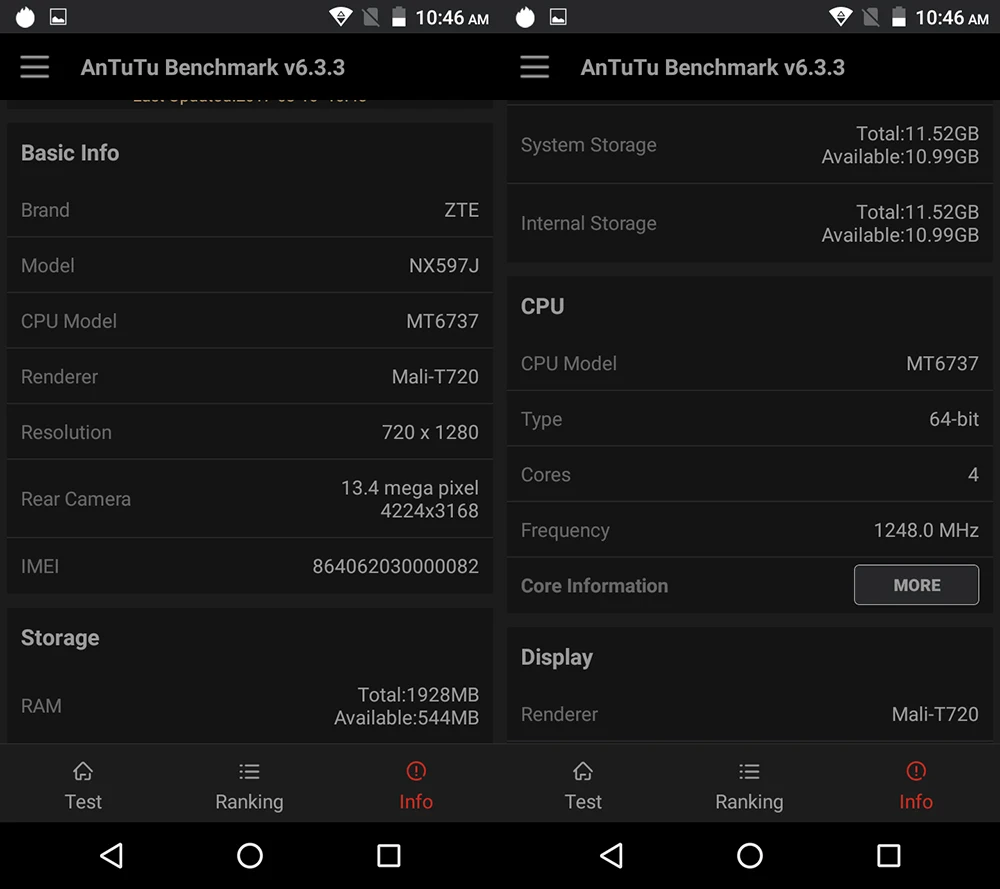Select System Storage Total:11.52GB value
Viewport: 1000px width, 889px height.
coord(917,133)
